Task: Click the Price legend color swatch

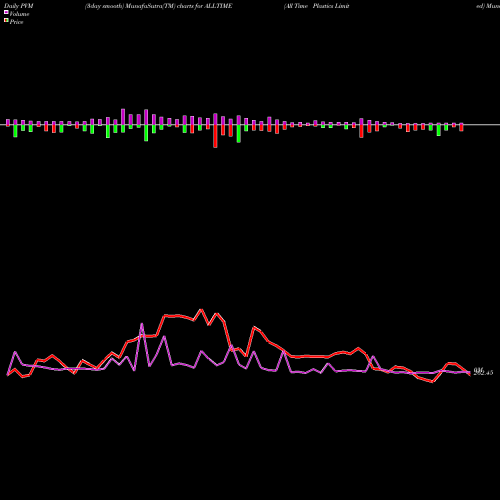Action: click(x=6, y=21)
